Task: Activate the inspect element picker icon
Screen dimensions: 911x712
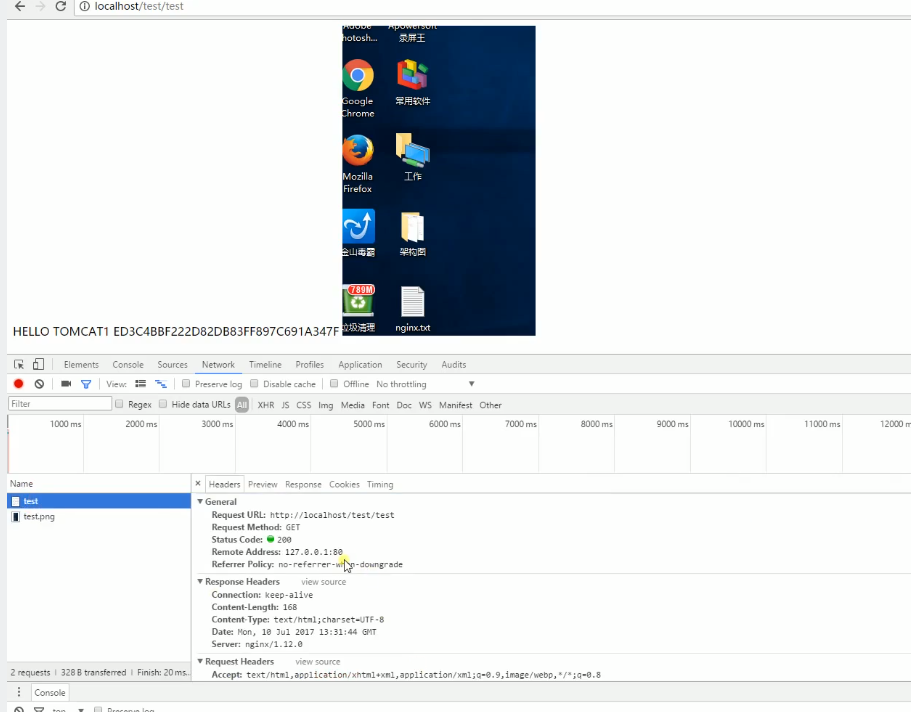Action: (x=19, y=364)
